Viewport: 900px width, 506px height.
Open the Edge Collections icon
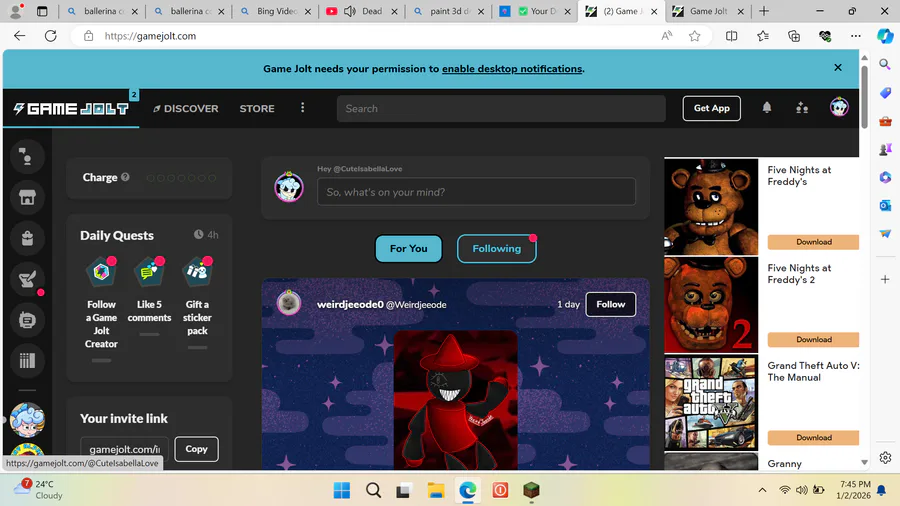pos(794,36)
